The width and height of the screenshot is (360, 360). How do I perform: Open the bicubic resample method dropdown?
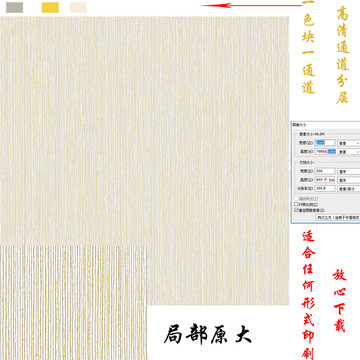(x=338, y=217)
